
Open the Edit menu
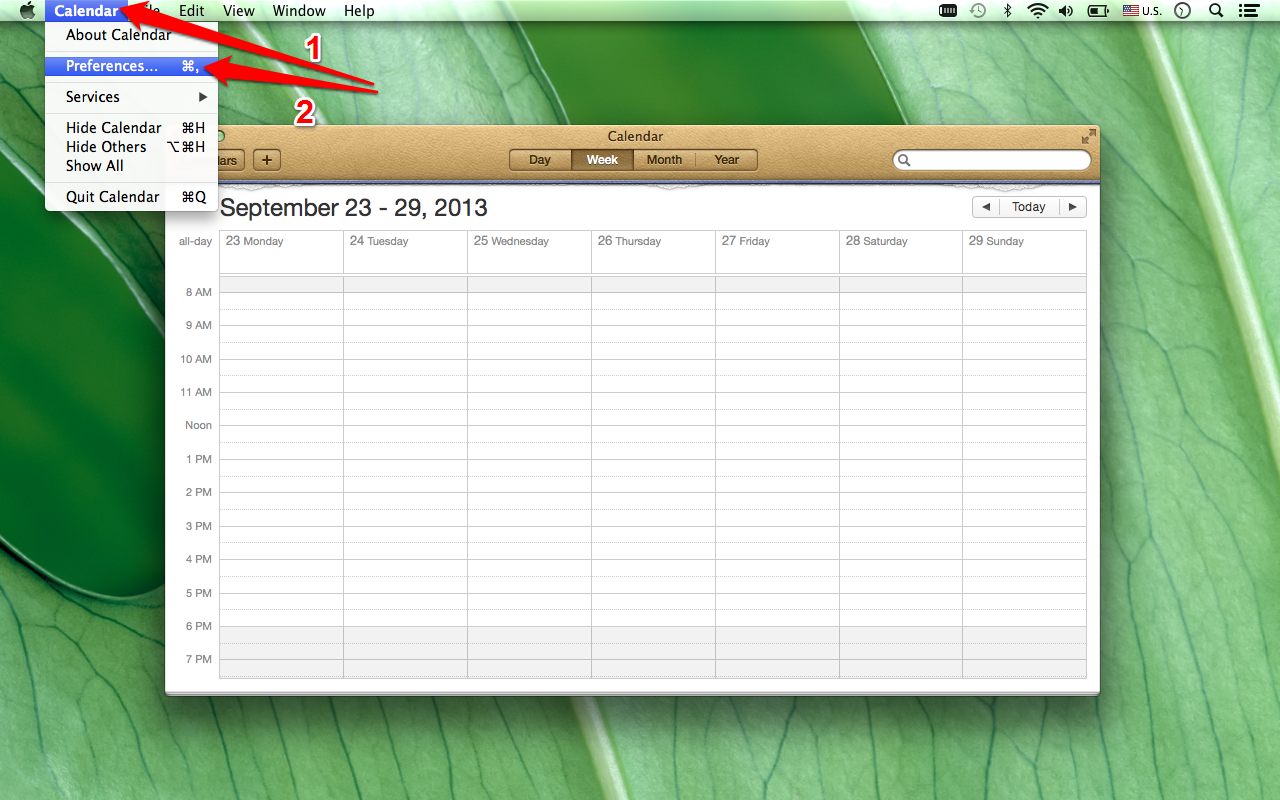pyautogui.click(x=192, y=11)
